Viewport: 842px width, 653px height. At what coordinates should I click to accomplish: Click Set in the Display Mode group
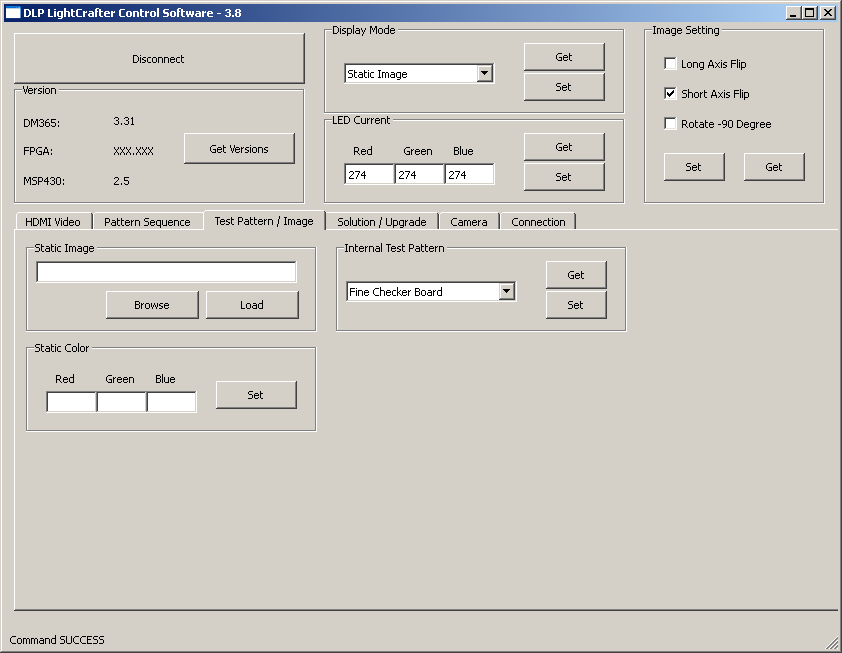tap(564, 87)
